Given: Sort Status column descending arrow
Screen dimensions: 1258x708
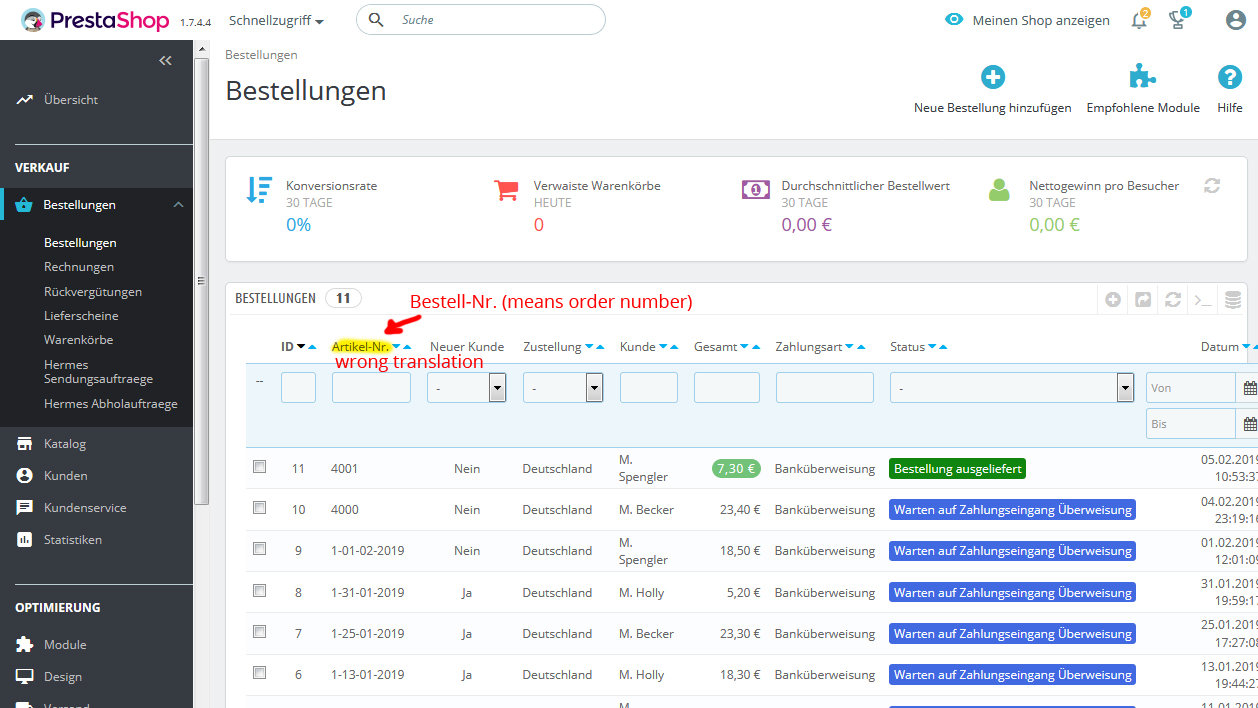Looking at the screenshot, I should tap(932, 347).
